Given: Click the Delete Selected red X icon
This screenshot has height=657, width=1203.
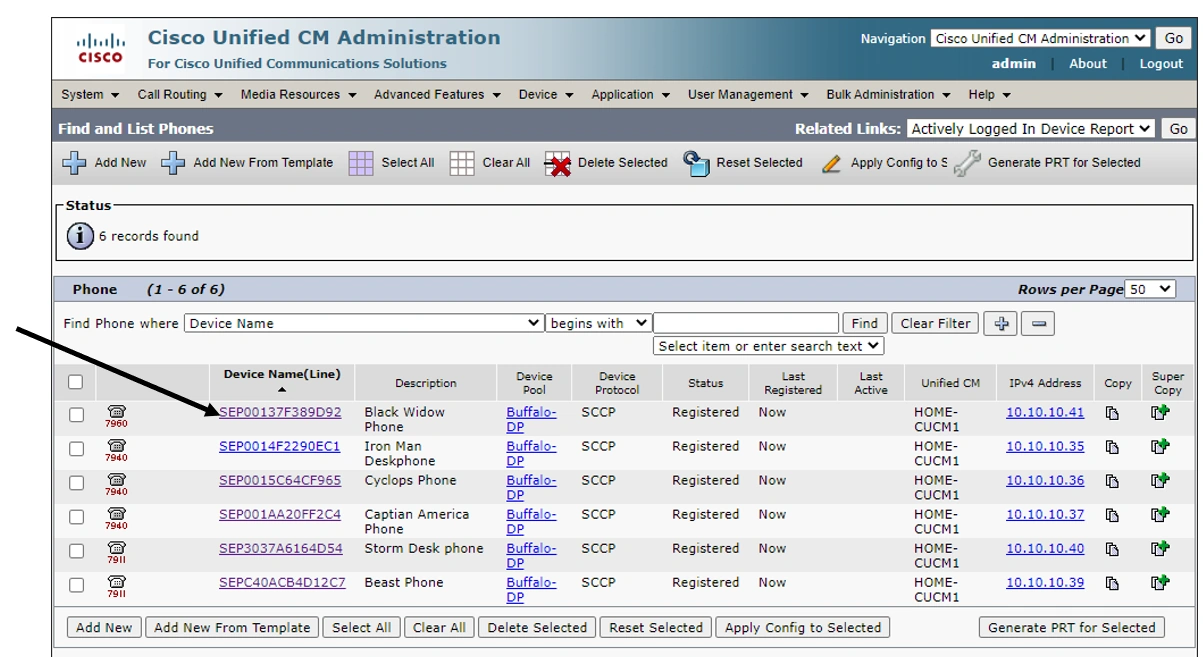Looking at the screenshot, I should 558,164.
